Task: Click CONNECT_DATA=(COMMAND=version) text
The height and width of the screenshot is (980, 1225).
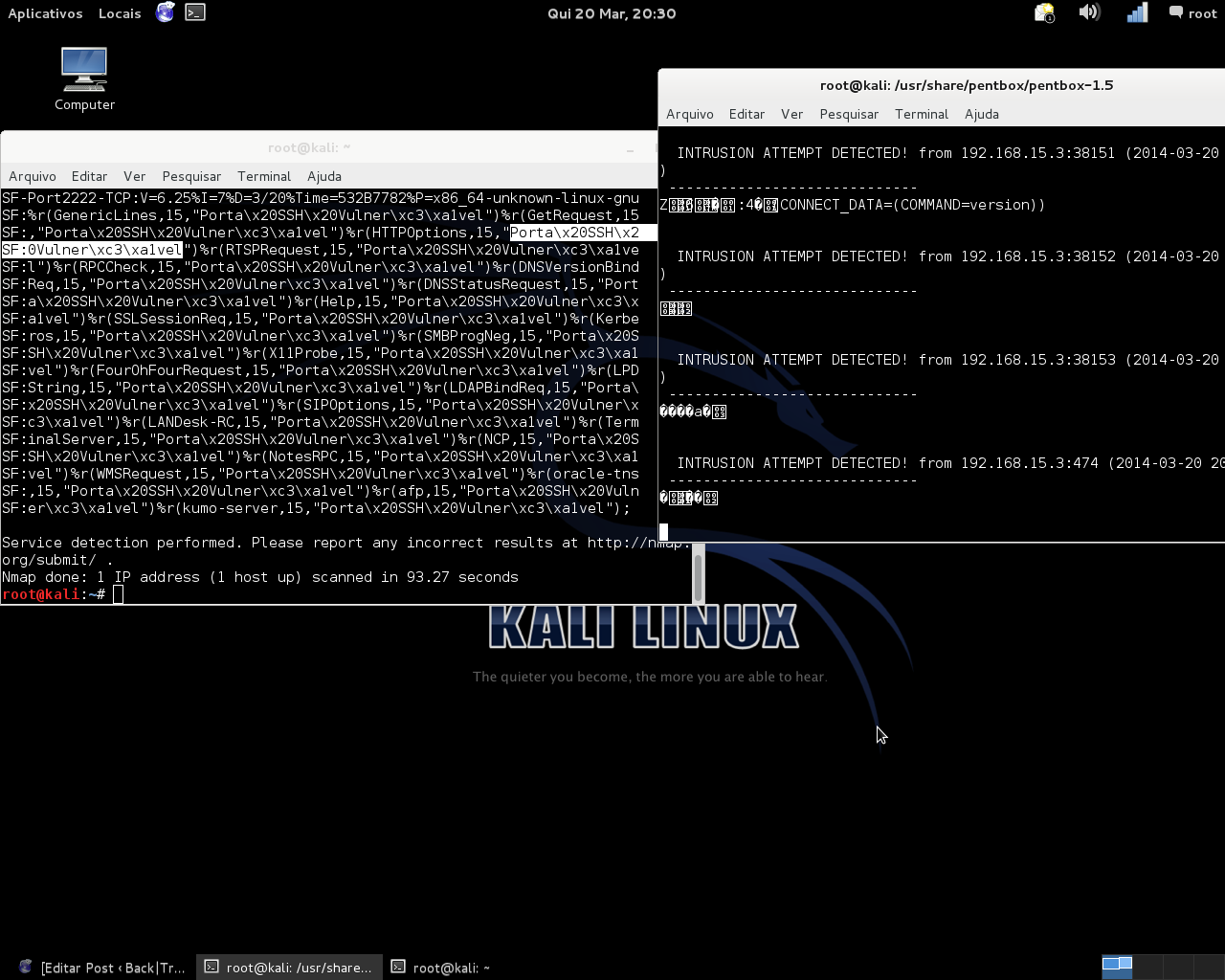Action: [x=912, y=205]
